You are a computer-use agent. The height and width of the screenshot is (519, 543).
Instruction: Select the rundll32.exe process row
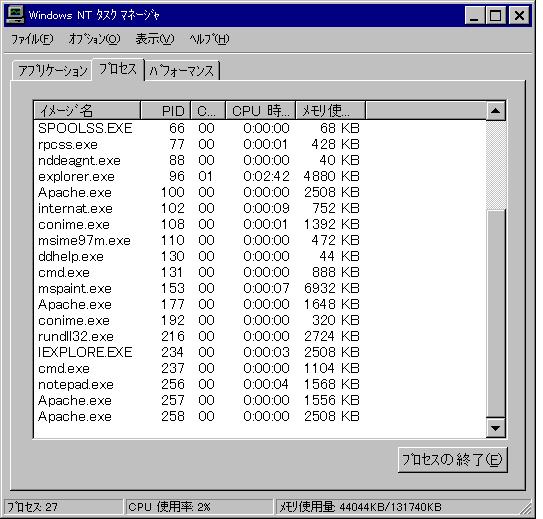point(260,336)
